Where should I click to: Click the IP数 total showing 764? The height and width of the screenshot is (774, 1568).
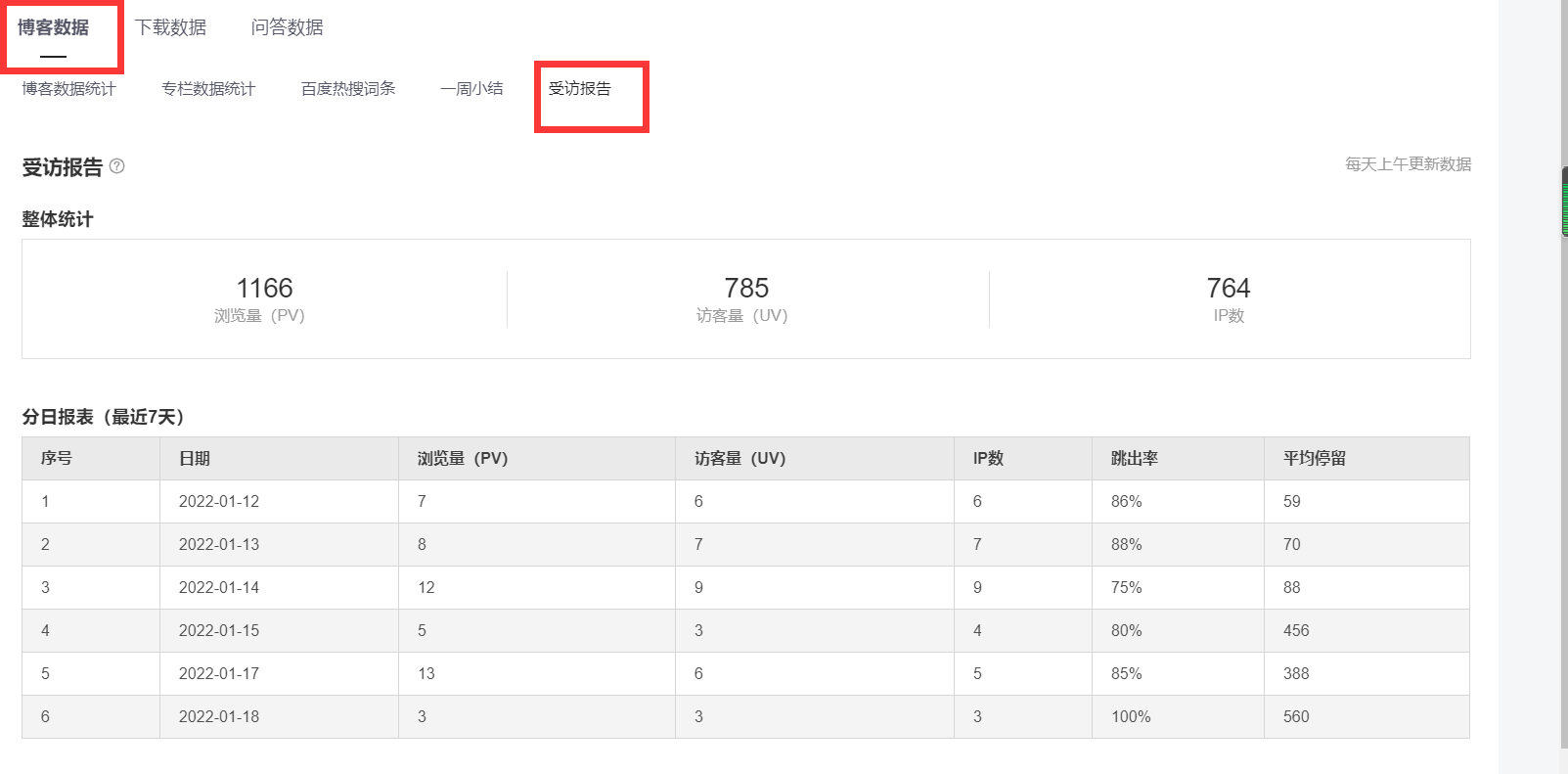[x=1228, y=288]
